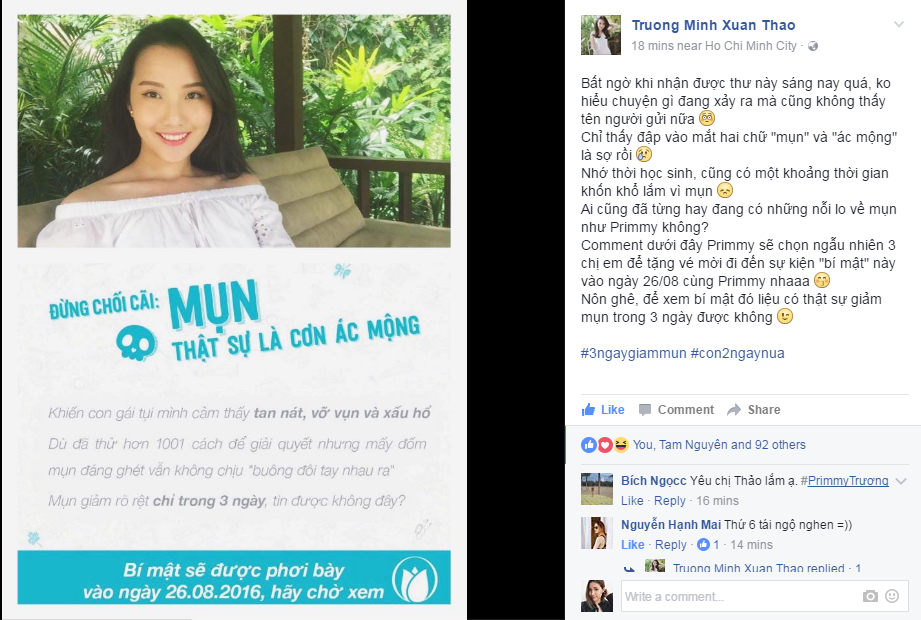Click the globe public privacy icon
The width and height of the screenshot is (921, 620).
[x=813, y=46]
